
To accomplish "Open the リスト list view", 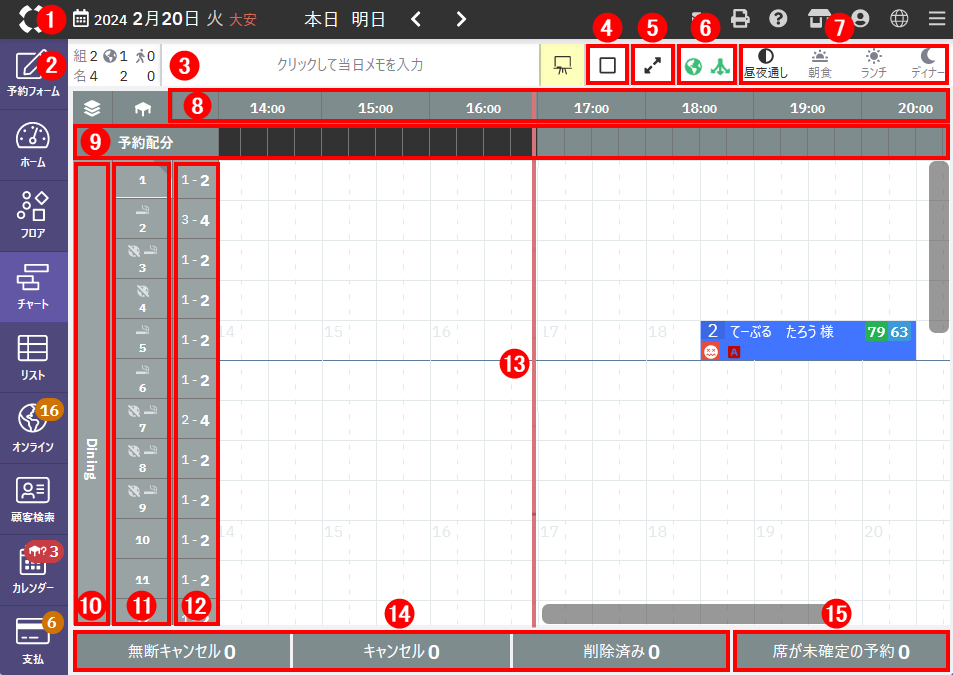I will (x=33, y=356).
